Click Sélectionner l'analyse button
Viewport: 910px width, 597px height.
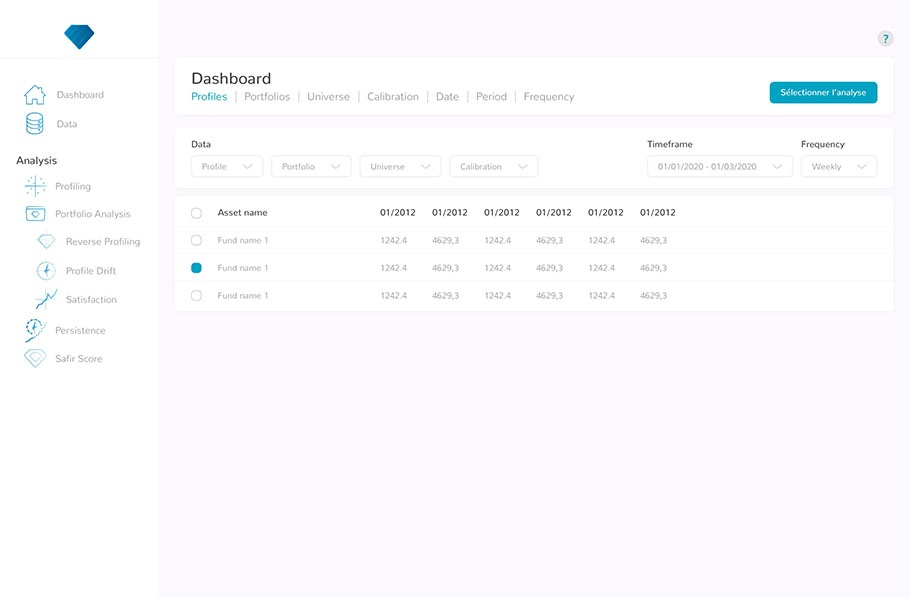(823, 92)
